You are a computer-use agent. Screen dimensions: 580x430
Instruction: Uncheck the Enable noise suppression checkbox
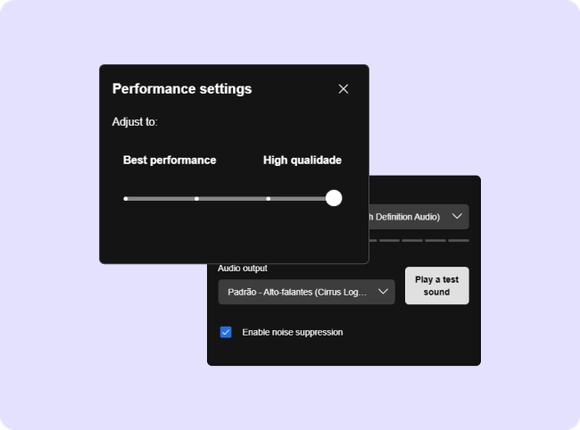point(226,332)
